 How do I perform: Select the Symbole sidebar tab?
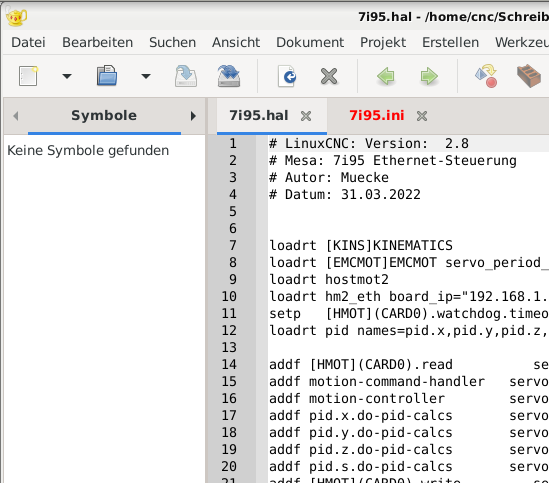[x=104, y=116]
